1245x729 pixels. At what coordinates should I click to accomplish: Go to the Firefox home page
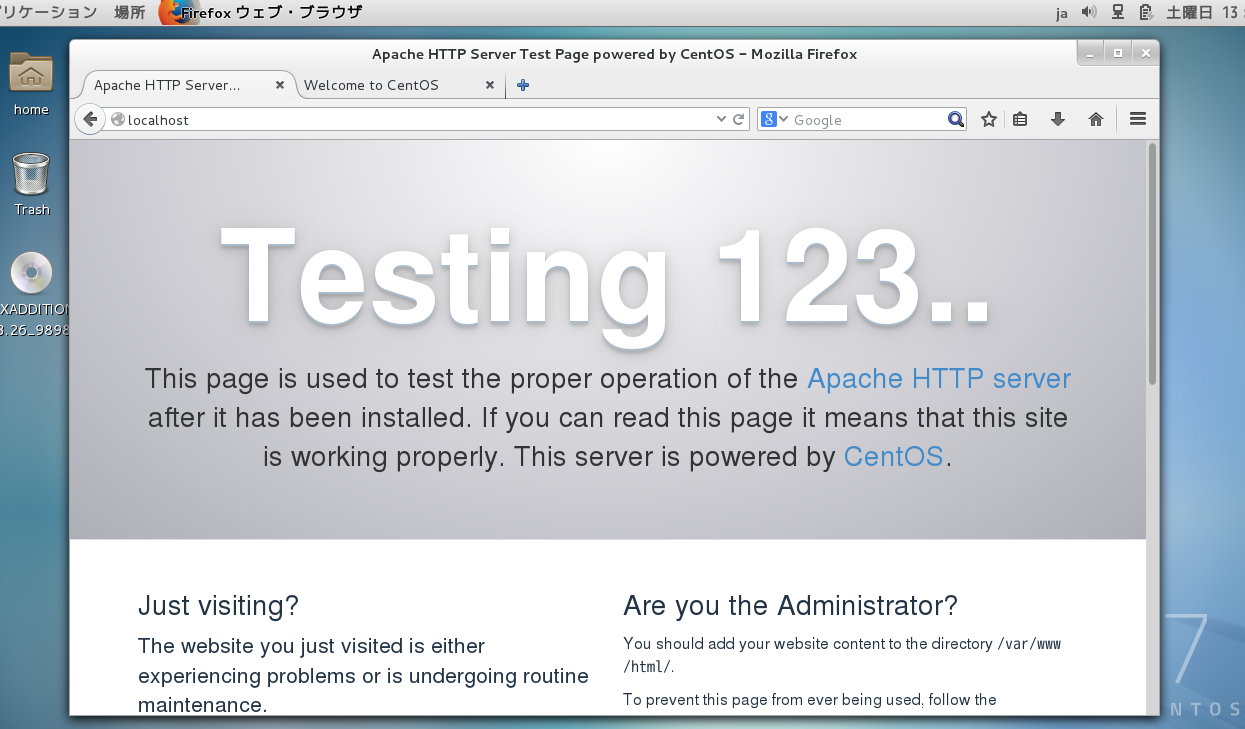pyautogui.click(x=1096, y=120)
